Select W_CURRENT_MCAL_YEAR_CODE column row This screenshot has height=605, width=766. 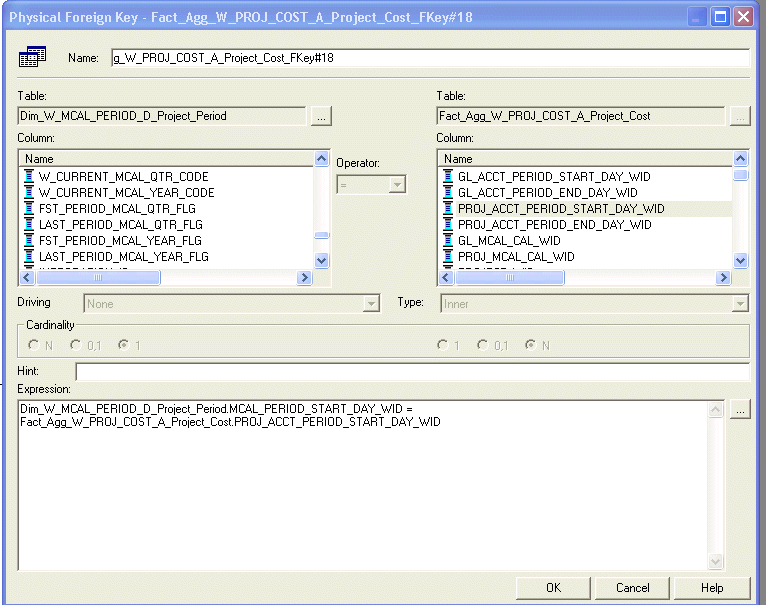tap(167, 193)
